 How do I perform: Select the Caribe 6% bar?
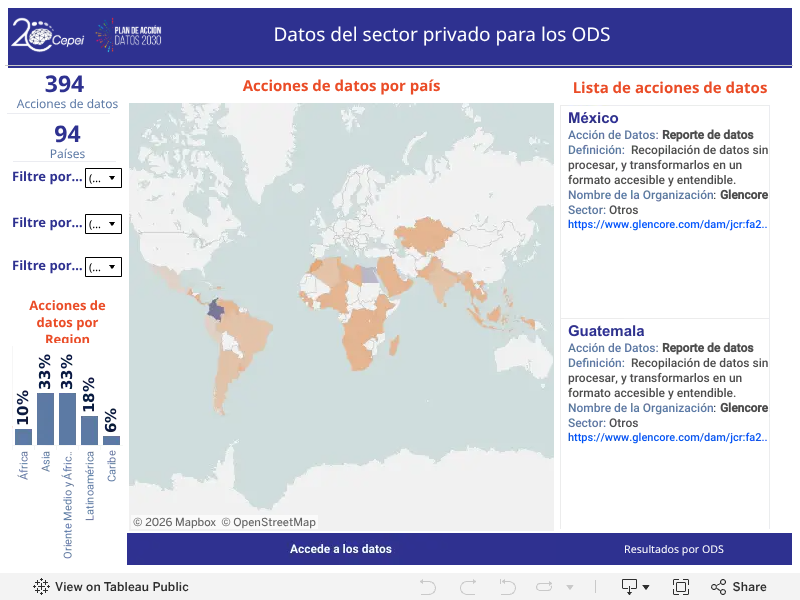111,440
